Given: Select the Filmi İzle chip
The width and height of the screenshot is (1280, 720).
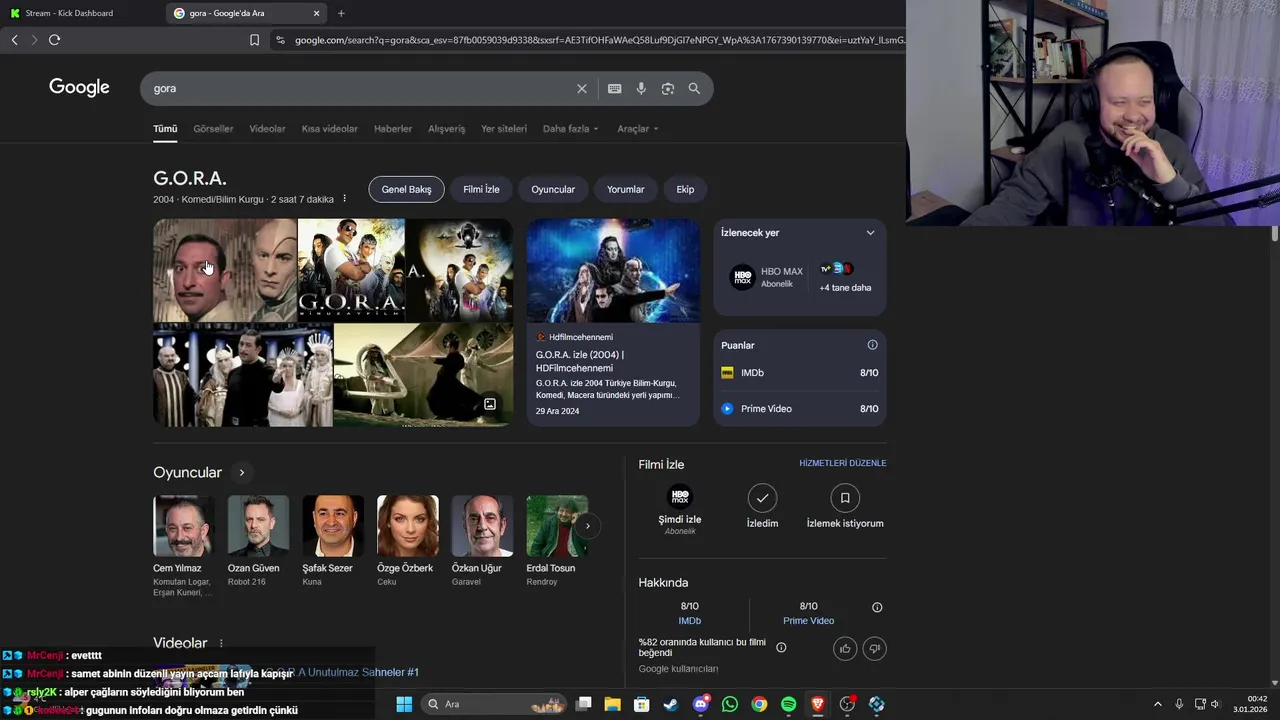Looking at the screenshot, I should [x=481, y=189].
